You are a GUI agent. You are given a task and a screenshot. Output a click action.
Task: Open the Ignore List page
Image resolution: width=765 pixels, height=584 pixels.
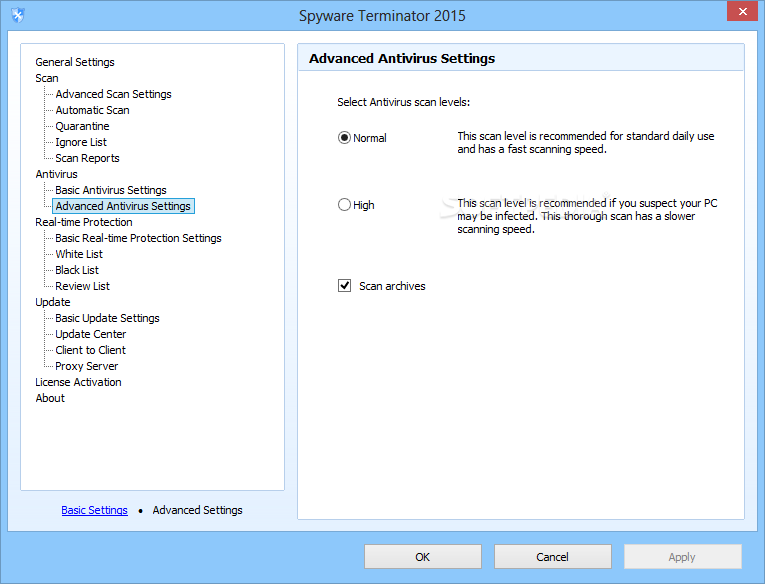[81, 142]
